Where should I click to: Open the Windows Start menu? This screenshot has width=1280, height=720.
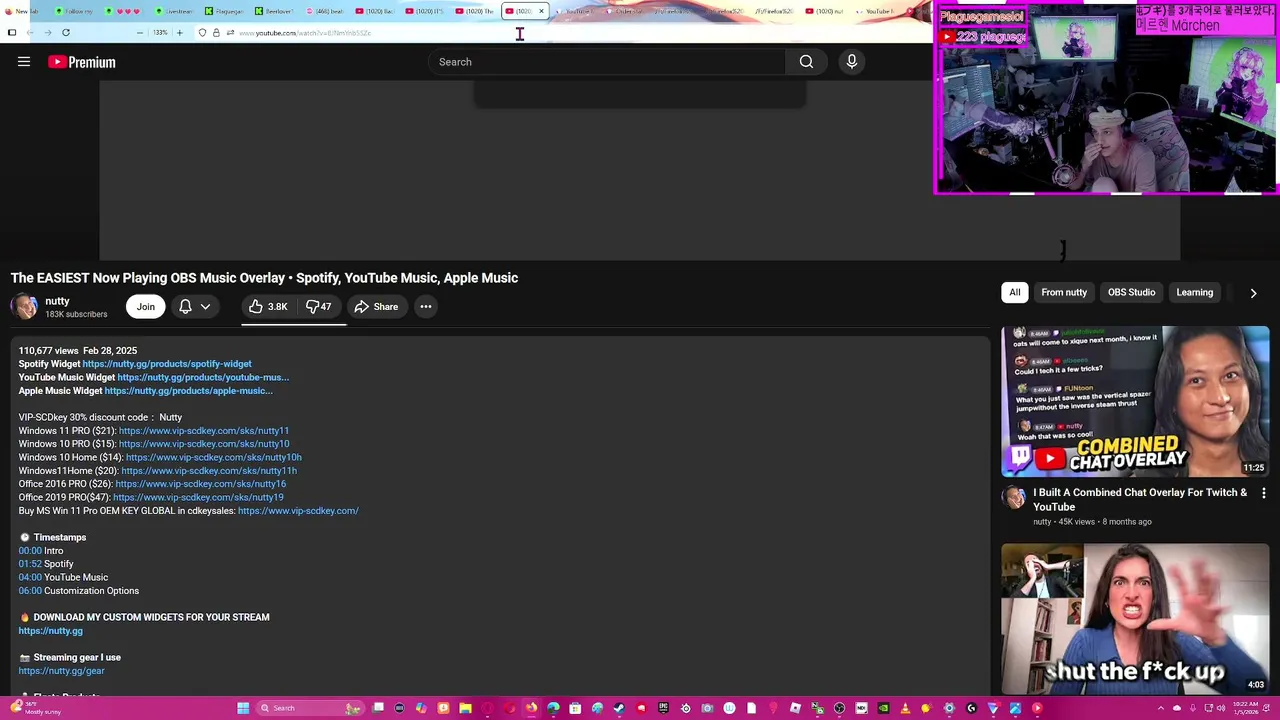click(x=243, y=708)
